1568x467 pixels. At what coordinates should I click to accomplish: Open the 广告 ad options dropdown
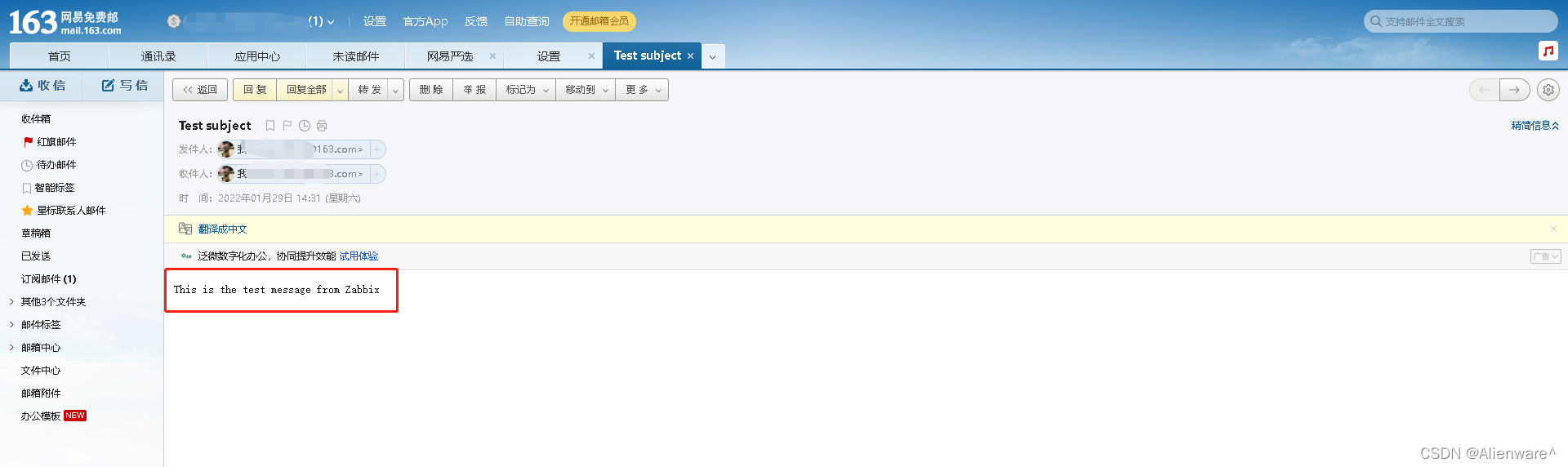pyautogui.click(x=1545, y=256)
